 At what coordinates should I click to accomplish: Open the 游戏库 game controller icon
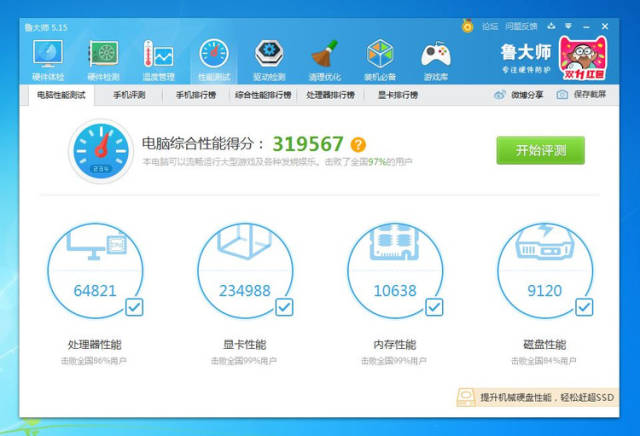click(436, 60)
